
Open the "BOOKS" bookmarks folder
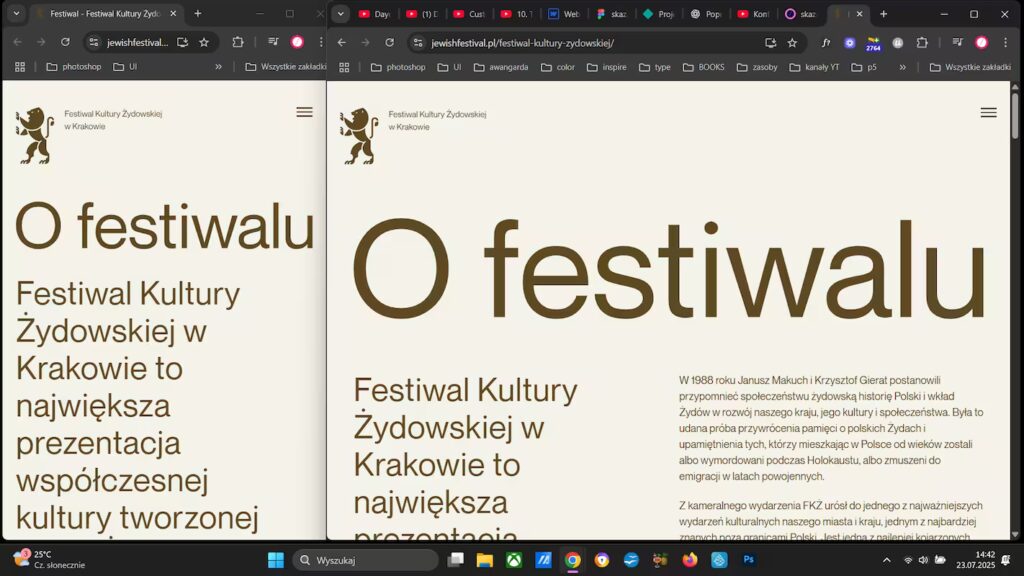tap(703, 67)
